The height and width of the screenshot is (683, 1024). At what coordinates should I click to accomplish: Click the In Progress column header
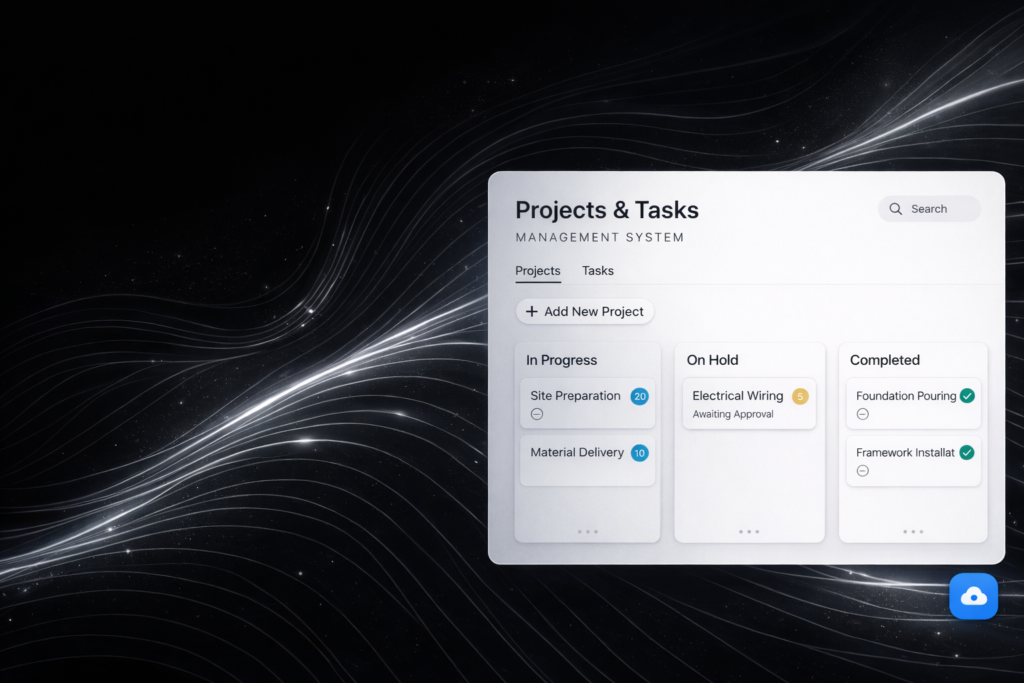(x=562, y=360)
